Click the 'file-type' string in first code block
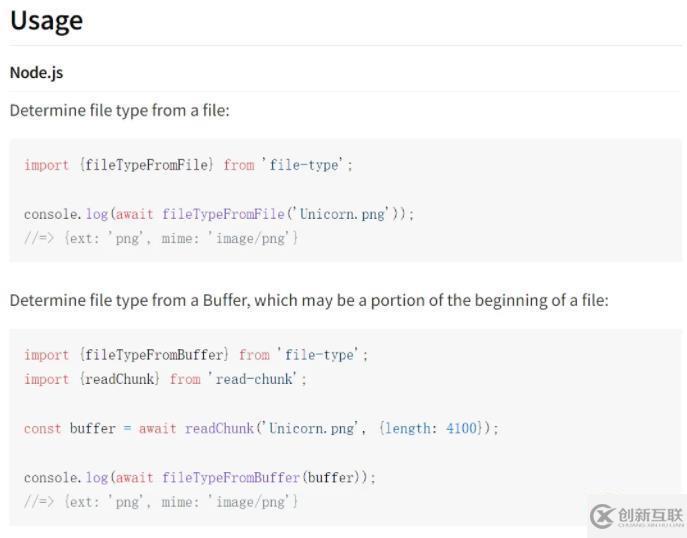 [x=304, y=165]
